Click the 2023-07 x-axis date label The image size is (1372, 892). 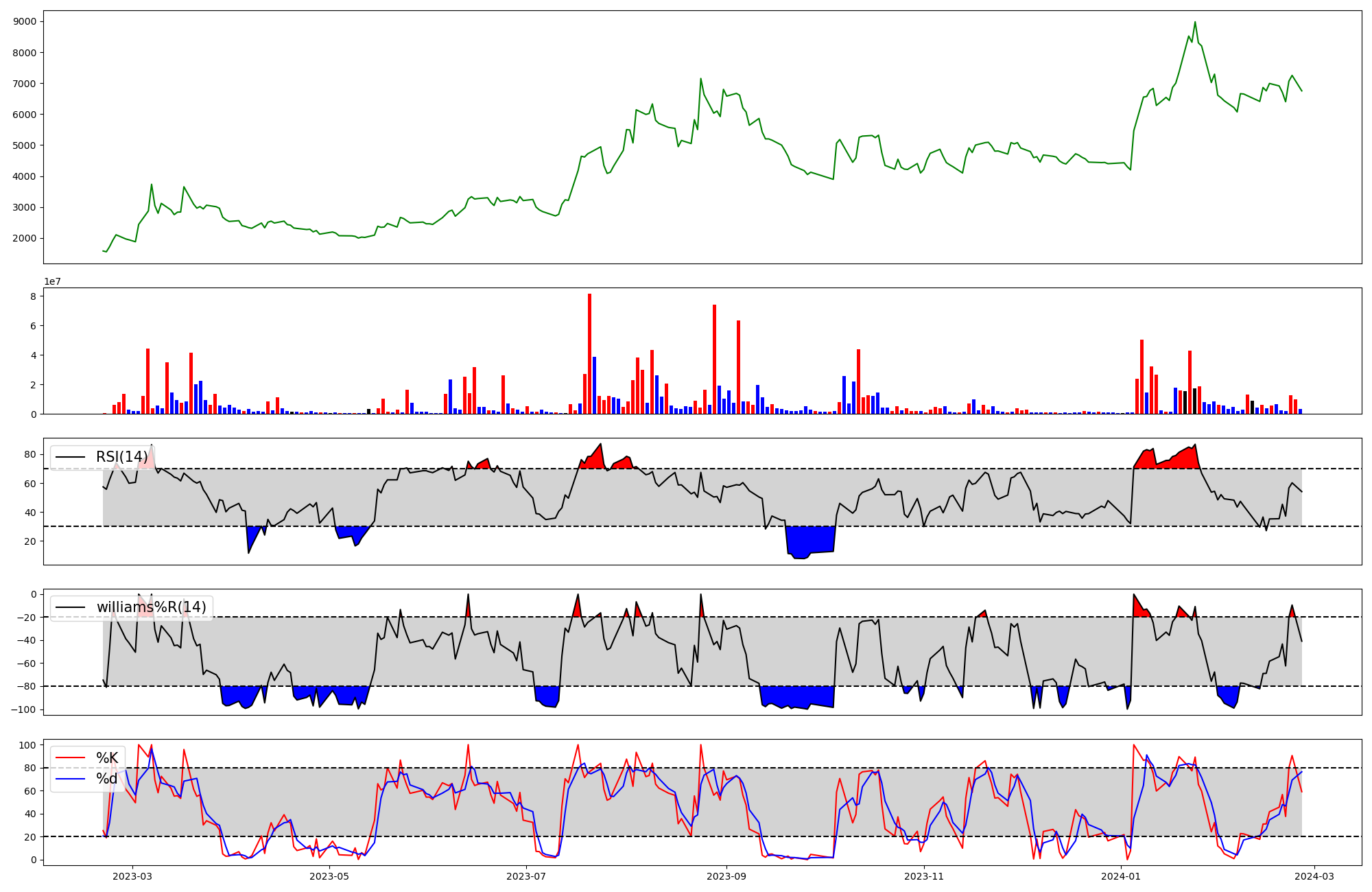click(526, 876)
